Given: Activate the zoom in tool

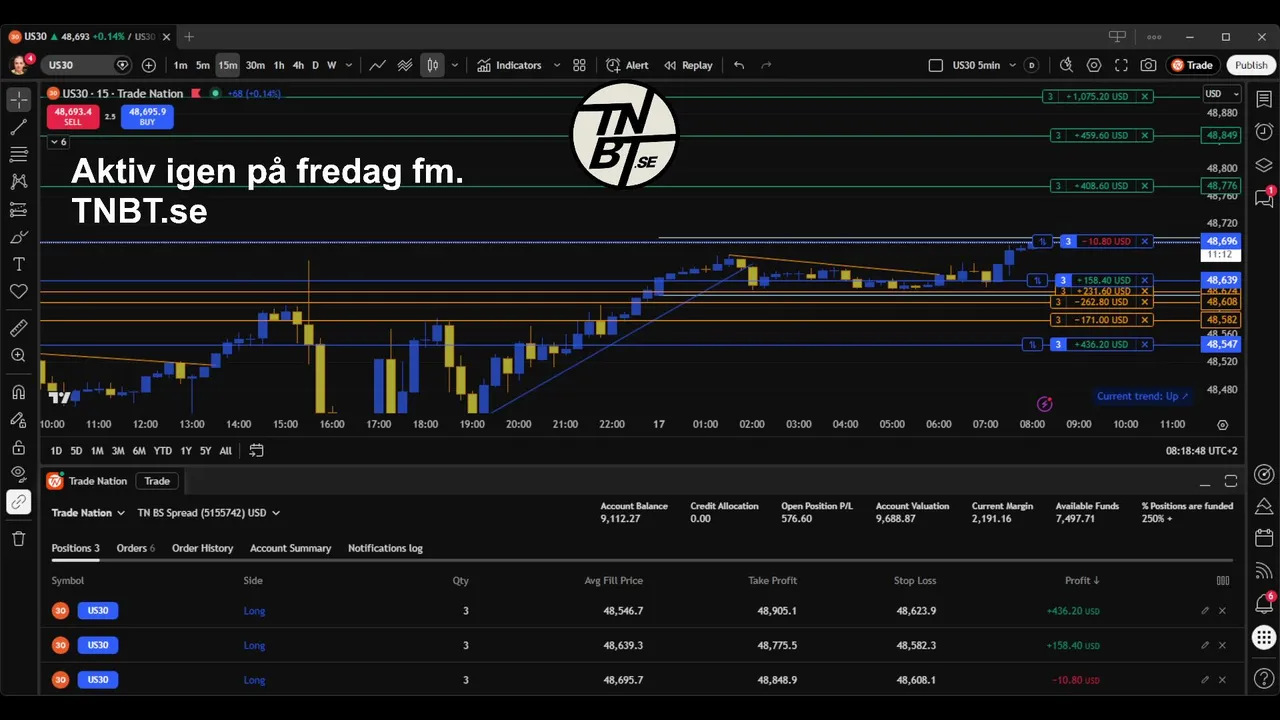Looking at the screenshot, I should click(18, 355).
